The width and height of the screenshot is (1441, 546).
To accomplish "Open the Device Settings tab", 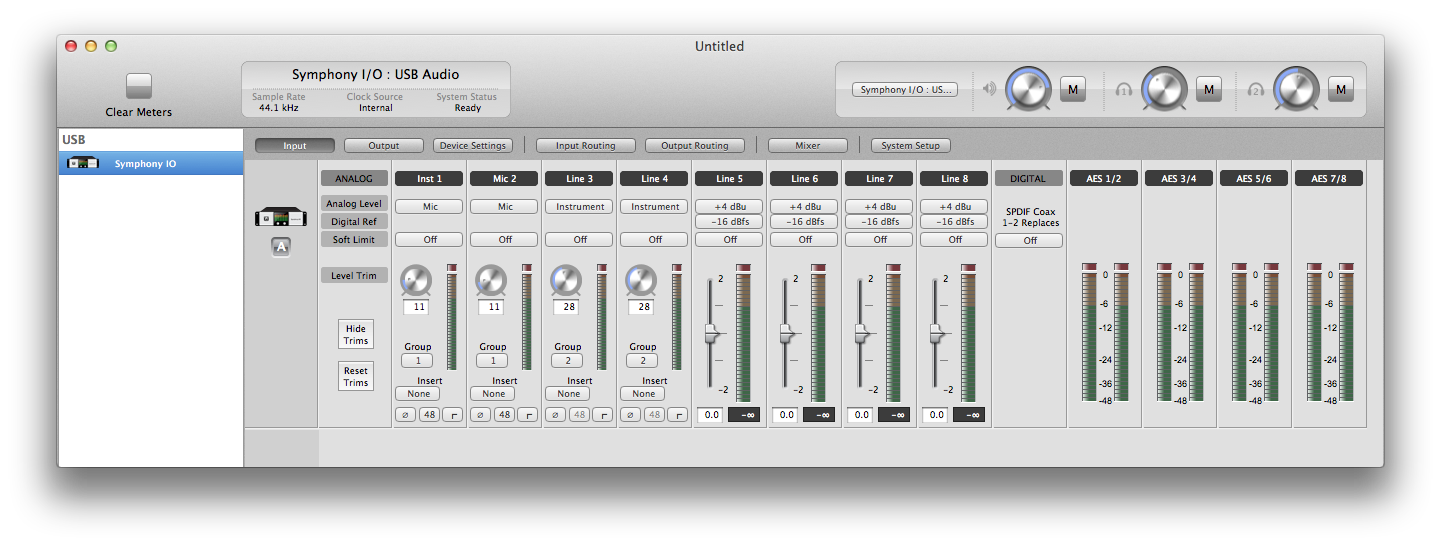I will click(474, 146).
